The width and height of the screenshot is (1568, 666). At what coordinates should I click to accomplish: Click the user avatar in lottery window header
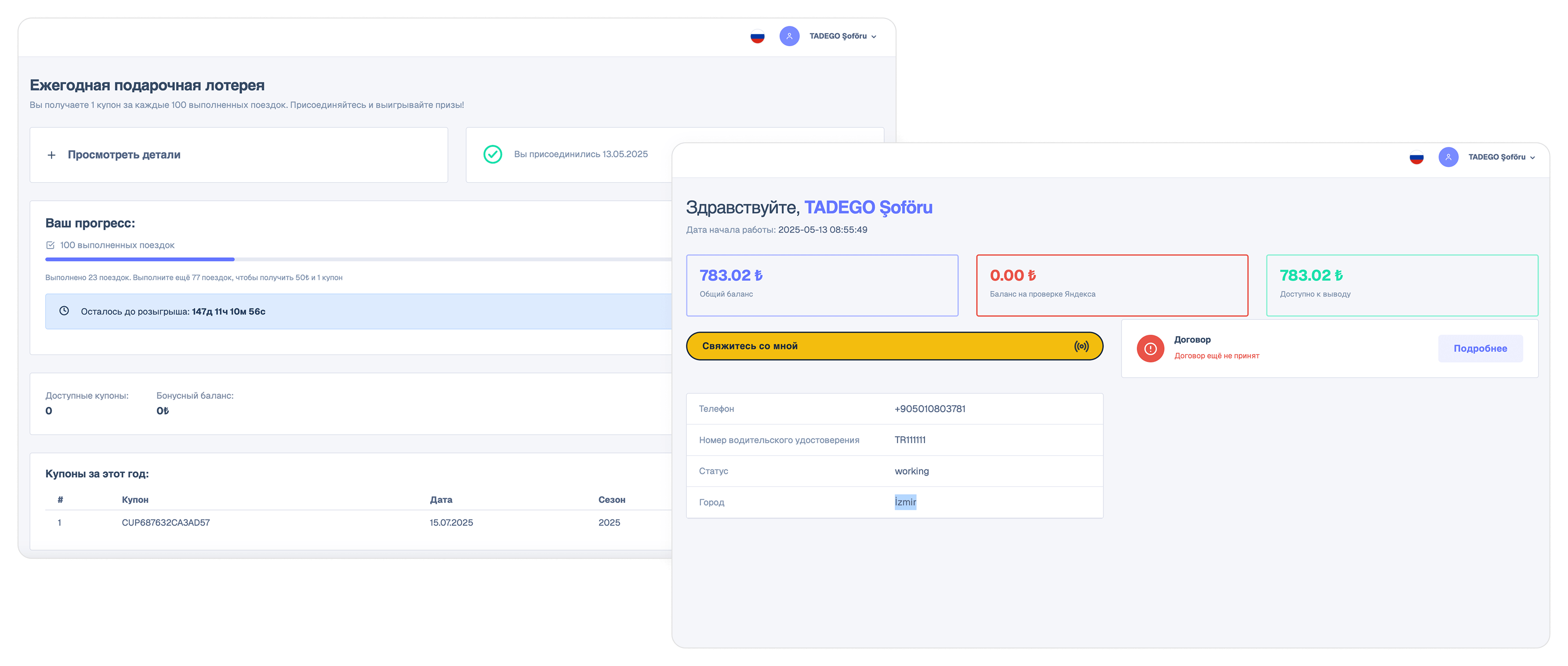point(789,36)
